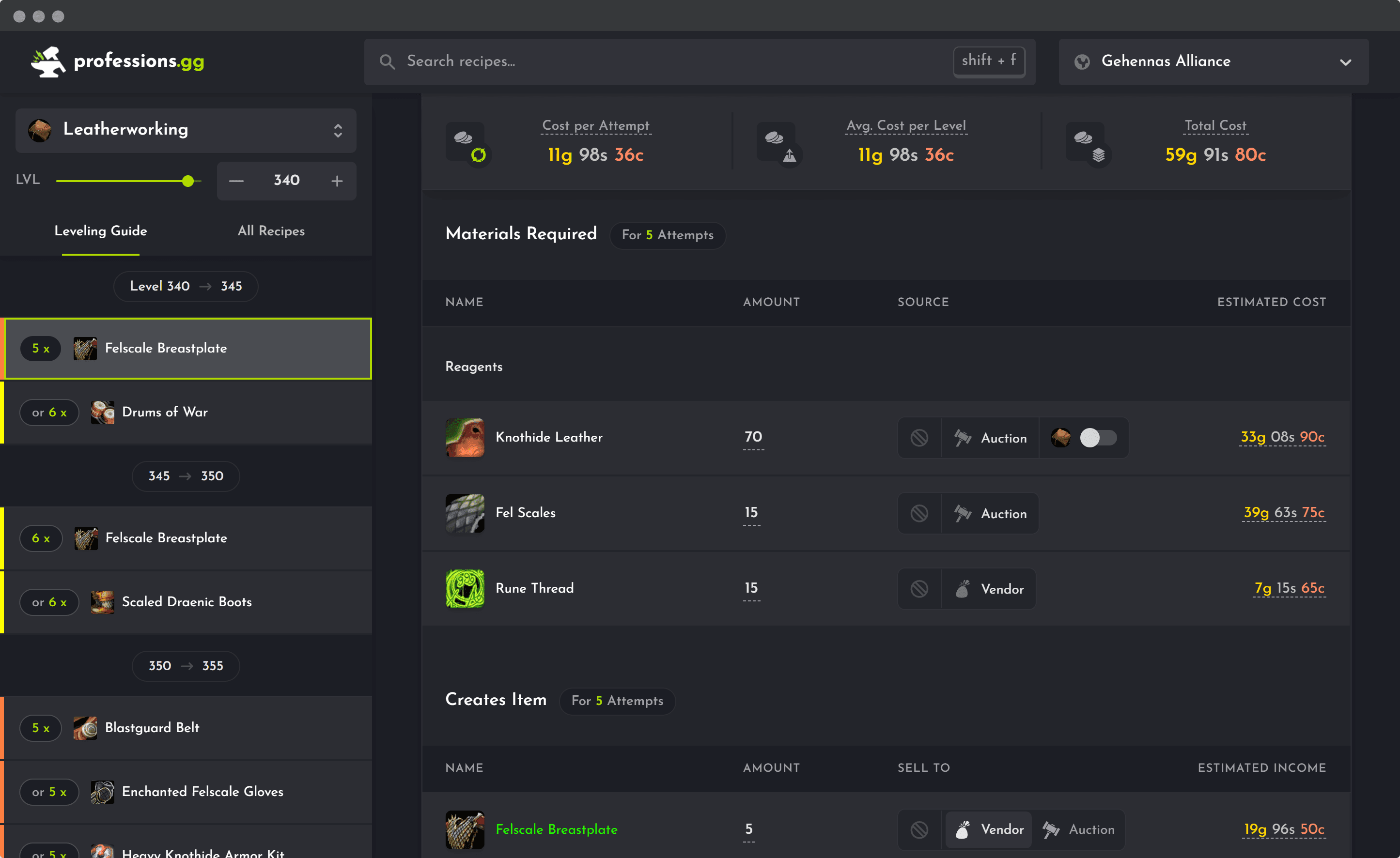Open the Gehennas Alliance server dropdown
This screenshot has width=1400, height=858.
(x=1212, y=62)
